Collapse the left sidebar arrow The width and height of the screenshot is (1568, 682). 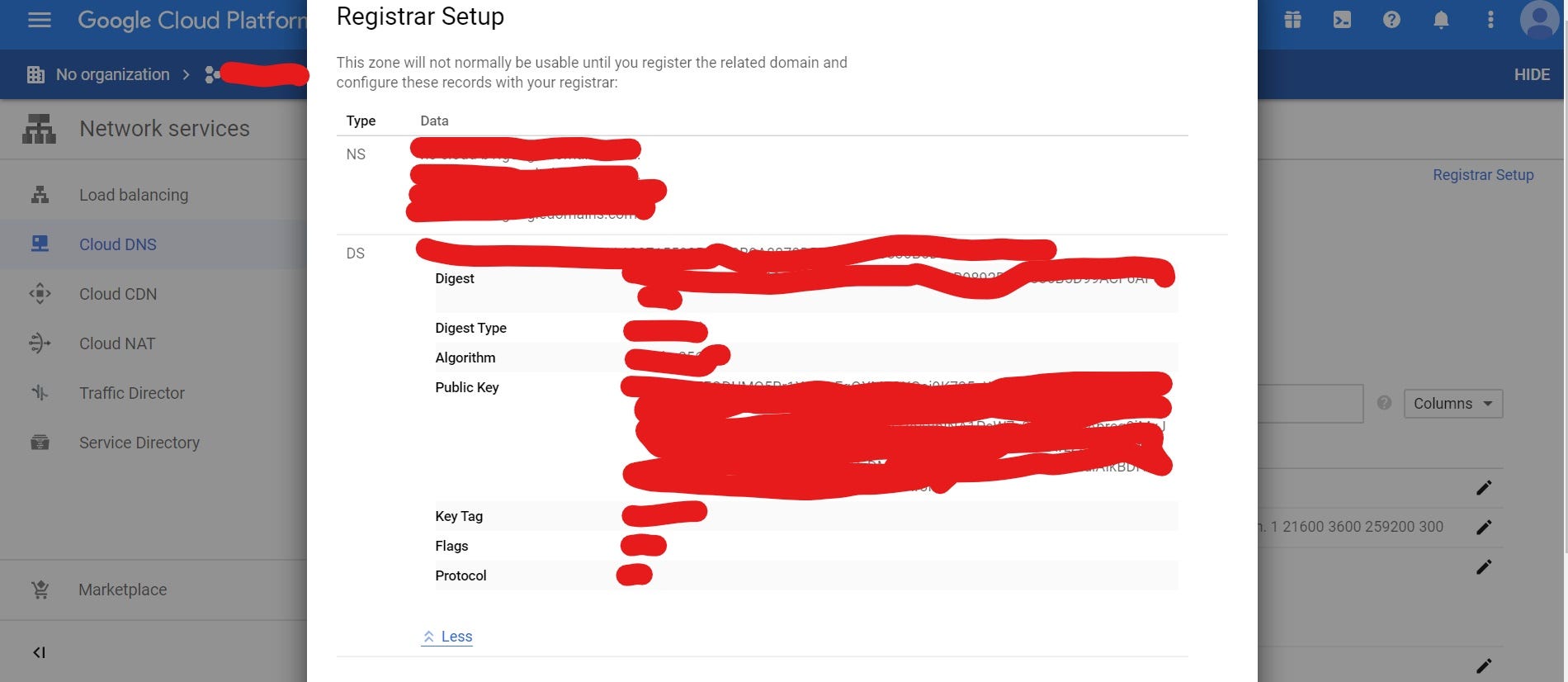39,652
